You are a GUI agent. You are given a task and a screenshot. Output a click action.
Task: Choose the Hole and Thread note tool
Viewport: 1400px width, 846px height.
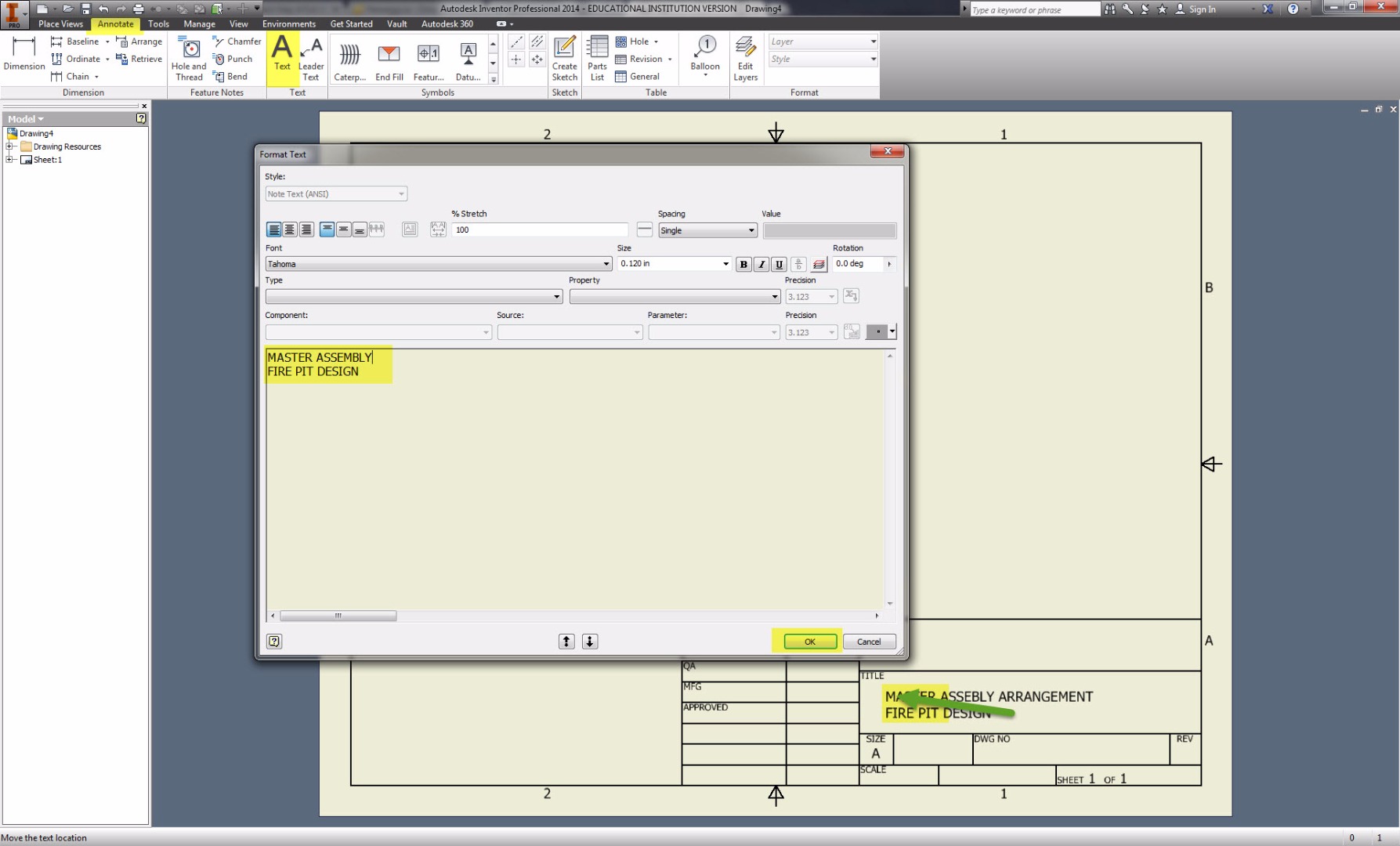[189, 59]
